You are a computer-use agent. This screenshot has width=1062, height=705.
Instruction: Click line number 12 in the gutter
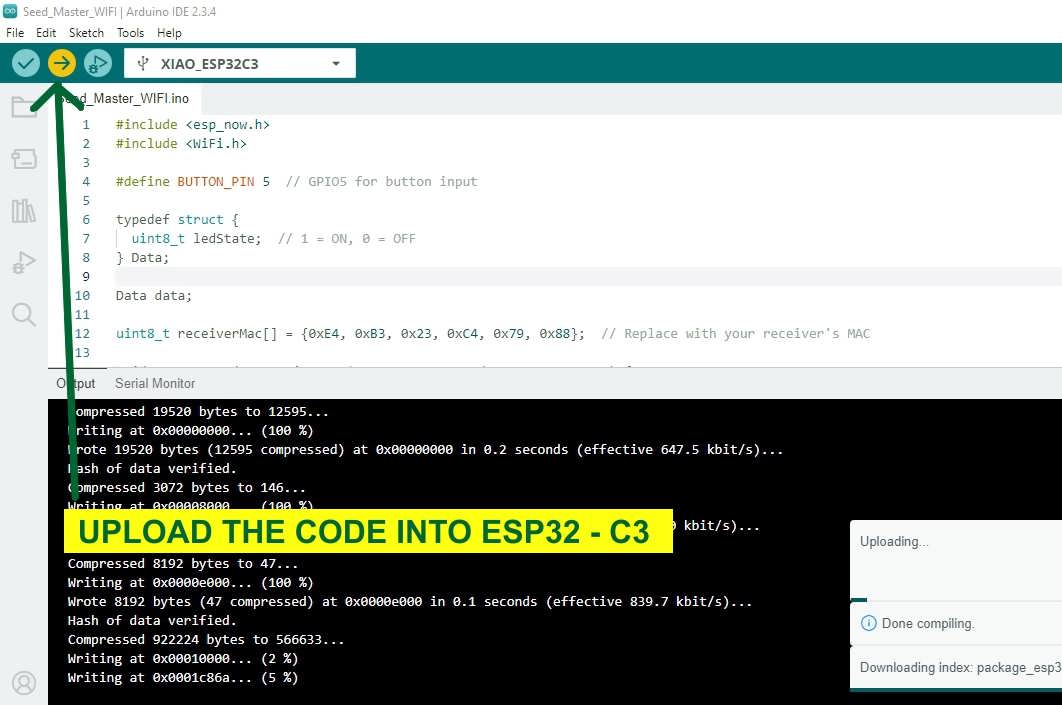[83, 333]
